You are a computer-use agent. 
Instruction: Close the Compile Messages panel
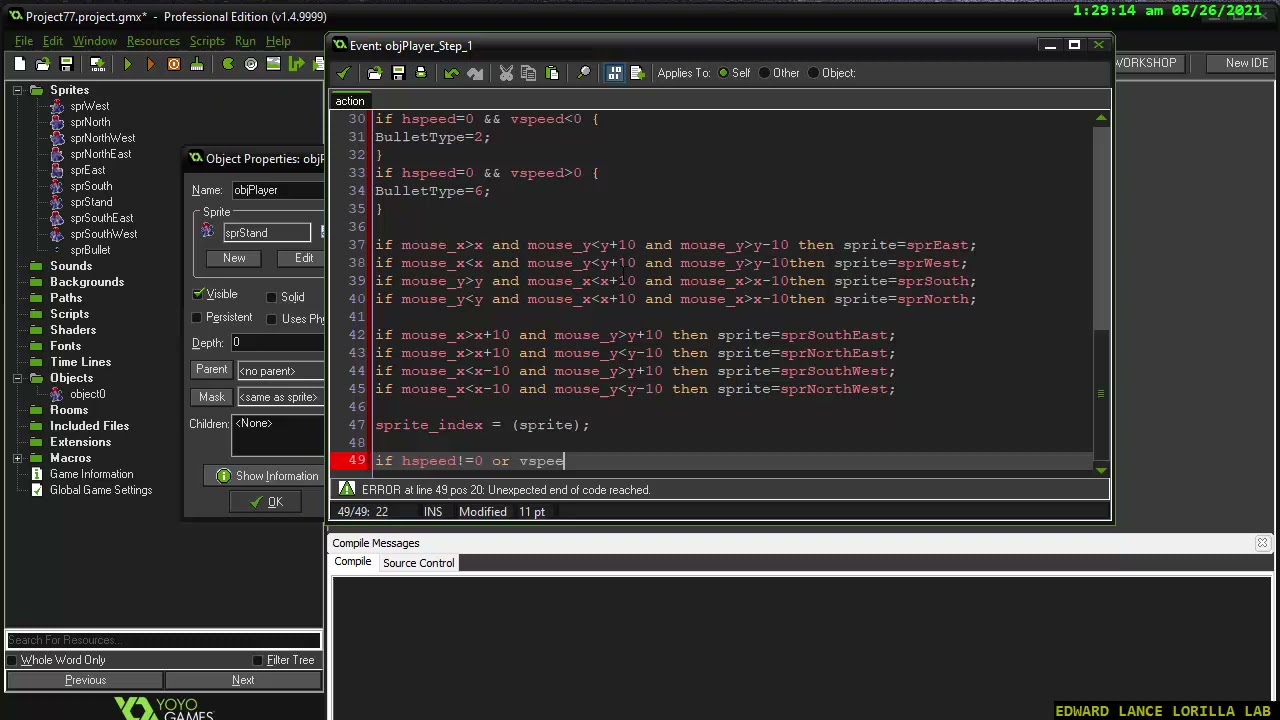tap(1262, 543)
